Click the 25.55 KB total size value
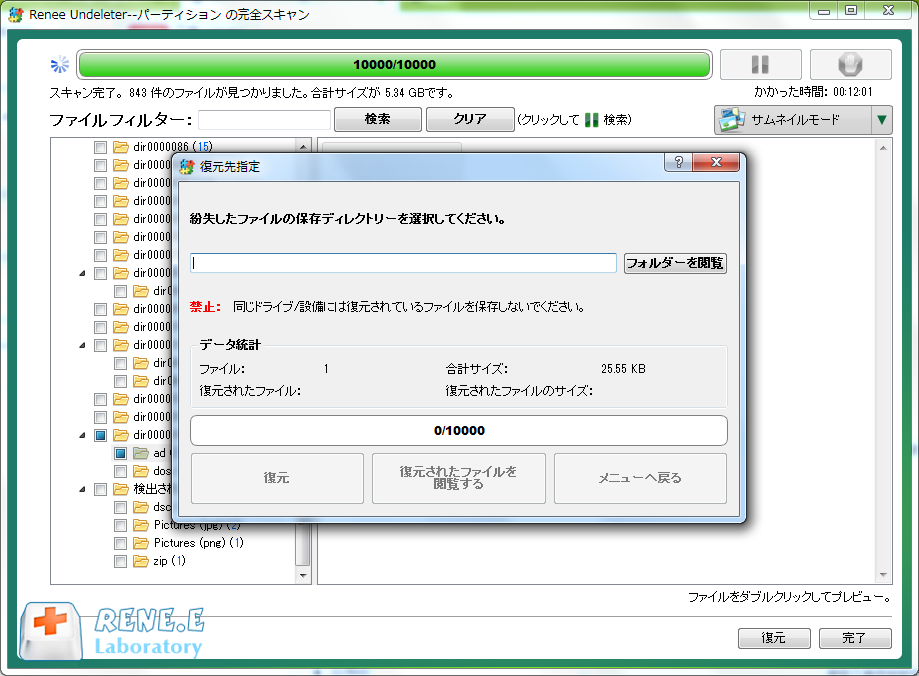The height and width of the screenshot is (676, 919). coord(623,369)
